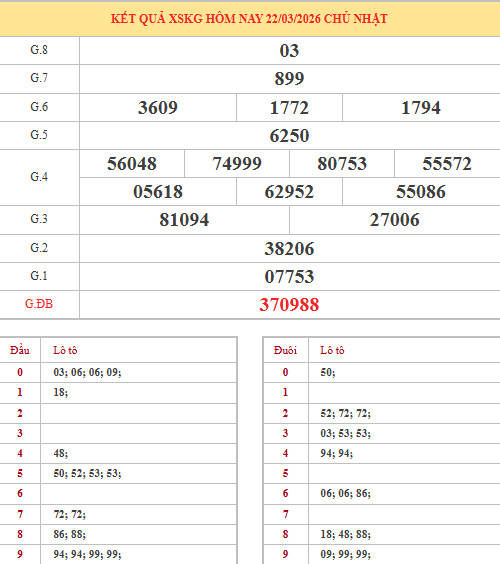The image size is (500, 564).
Task: Click the G.4 number 62952
Action: tap(289, 192)
